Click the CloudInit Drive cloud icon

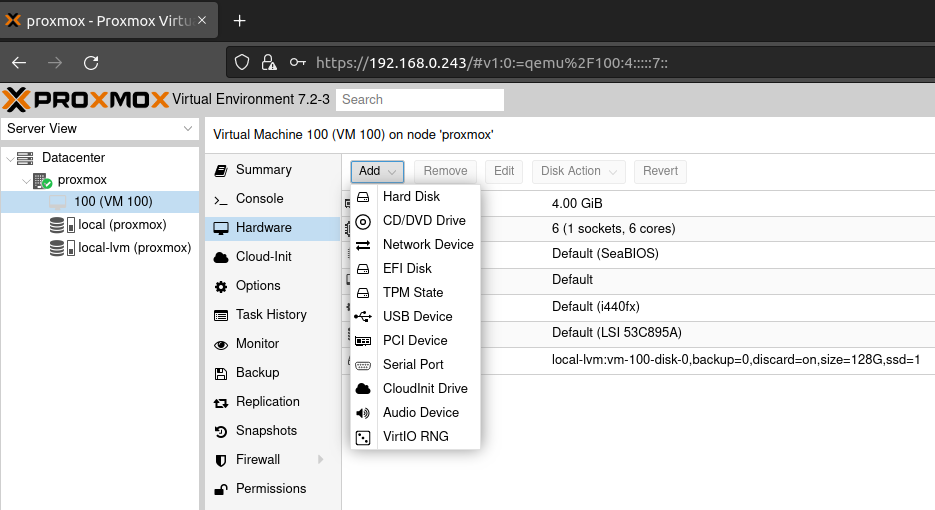click(363, 389)
